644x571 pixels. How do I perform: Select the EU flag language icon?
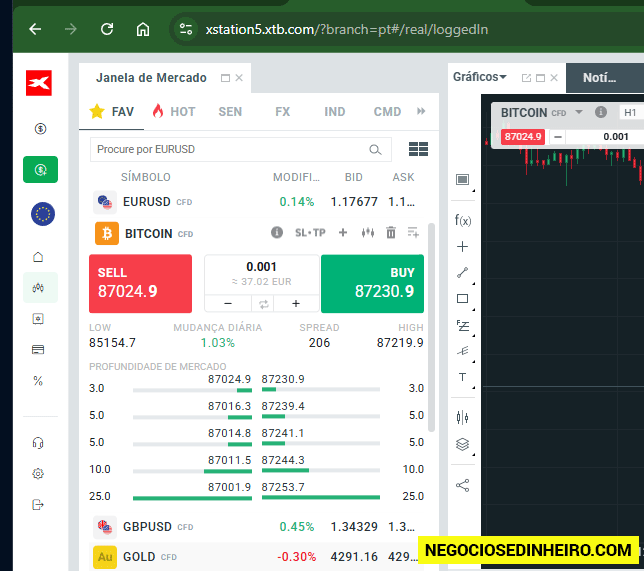(43, 214)
